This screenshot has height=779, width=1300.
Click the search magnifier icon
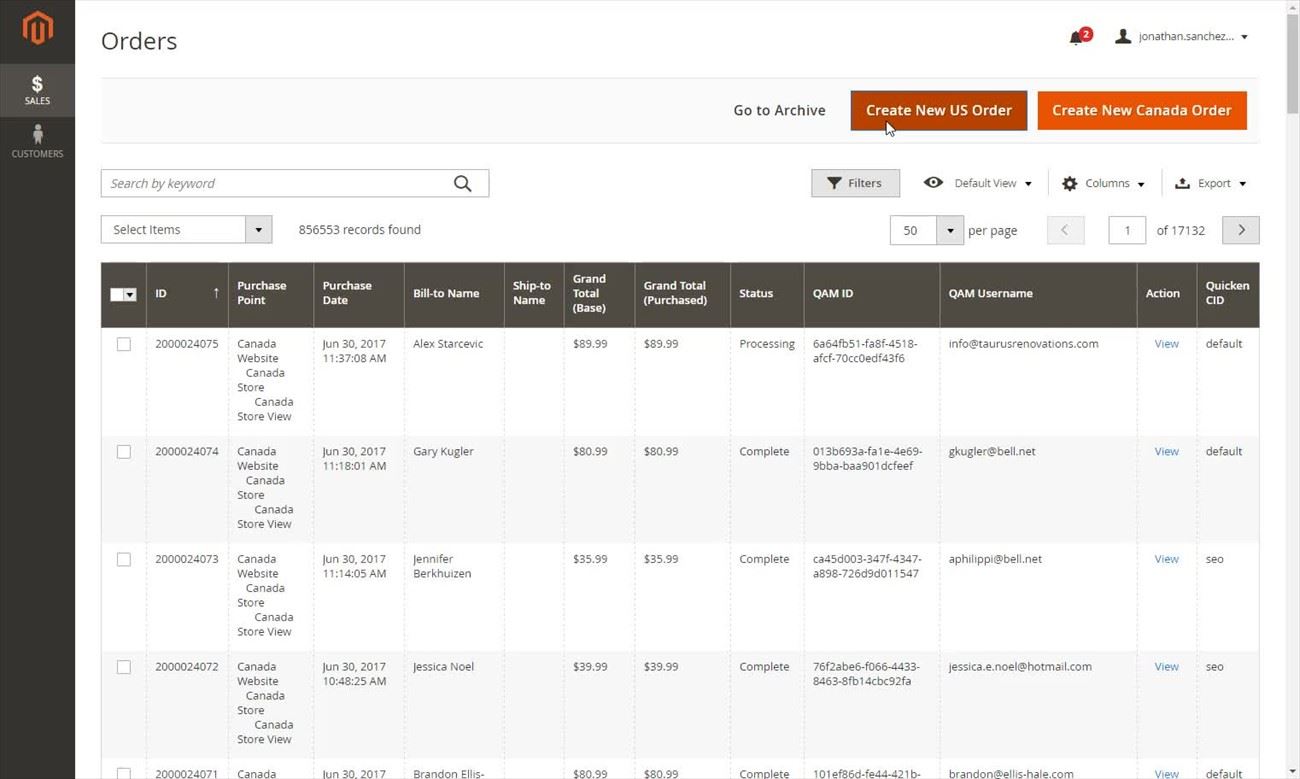coord(462,183)
